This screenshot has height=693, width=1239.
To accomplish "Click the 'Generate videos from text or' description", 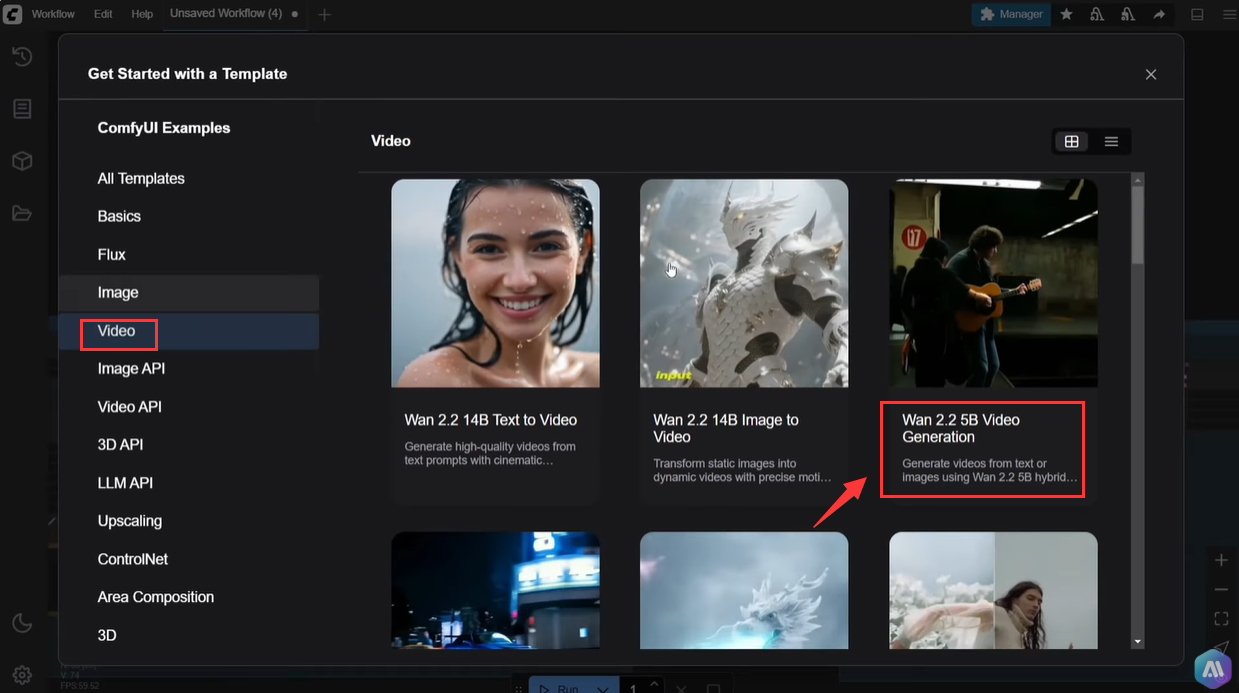I will pyautogui.click(x=990, y=471).
